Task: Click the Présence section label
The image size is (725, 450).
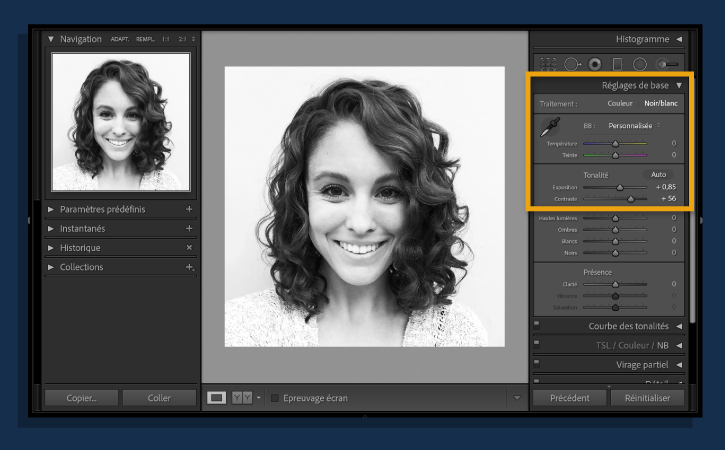Action: pyautogui.click(x=597, y=272)
